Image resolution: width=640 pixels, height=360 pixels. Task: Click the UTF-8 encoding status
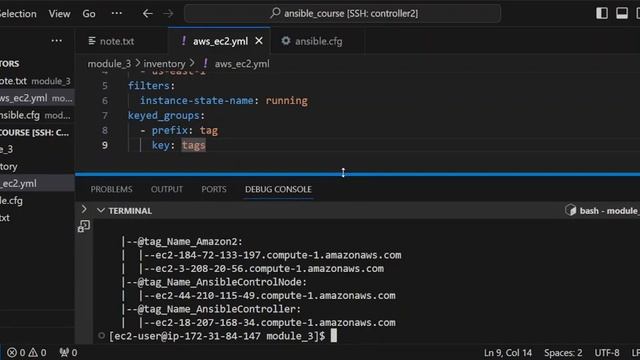coord(607,353)
